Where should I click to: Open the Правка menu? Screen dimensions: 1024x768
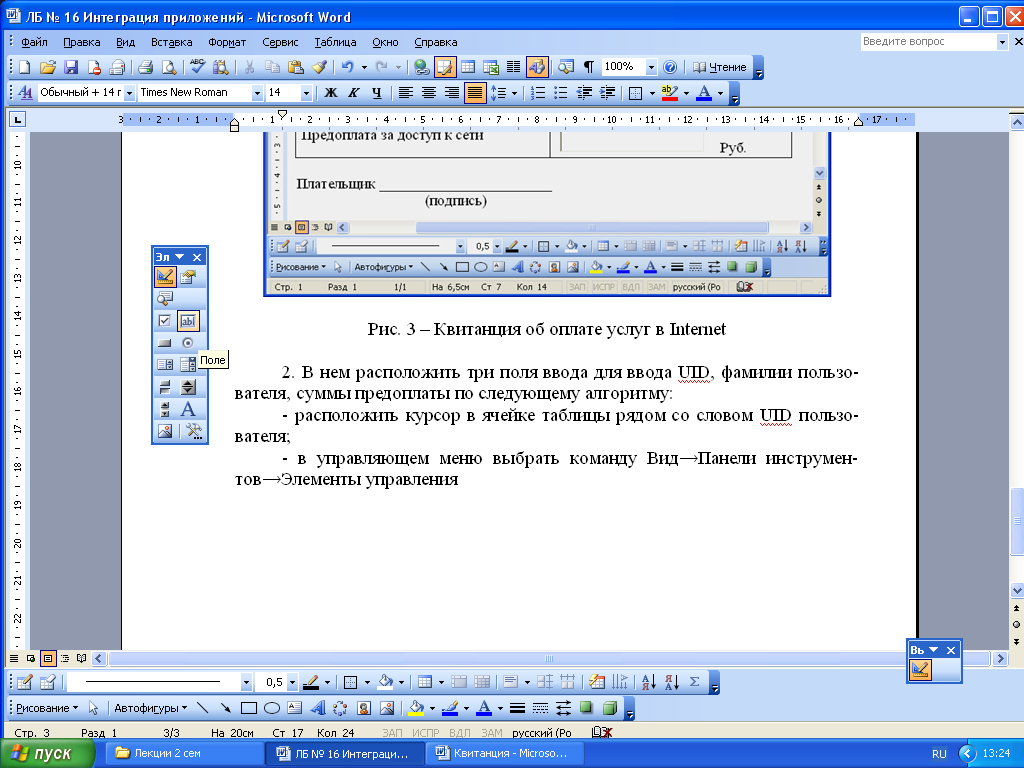click(82, 42)
